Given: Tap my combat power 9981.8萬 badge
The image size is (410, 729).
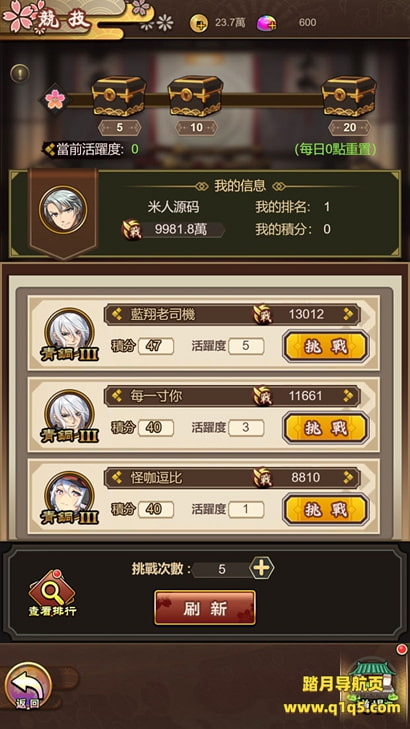Looking at the screenshot, I should (x=173, y=230).
